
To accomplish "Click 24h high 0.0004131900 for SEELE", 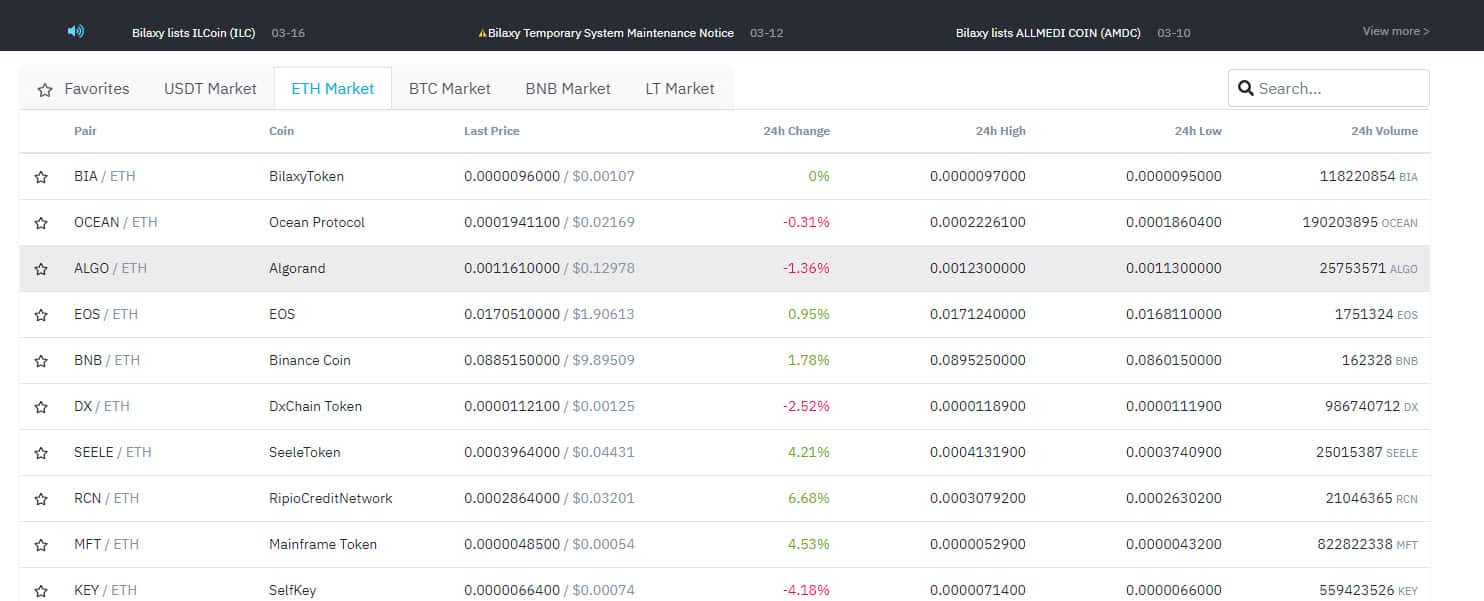I will tap(978, 452).
